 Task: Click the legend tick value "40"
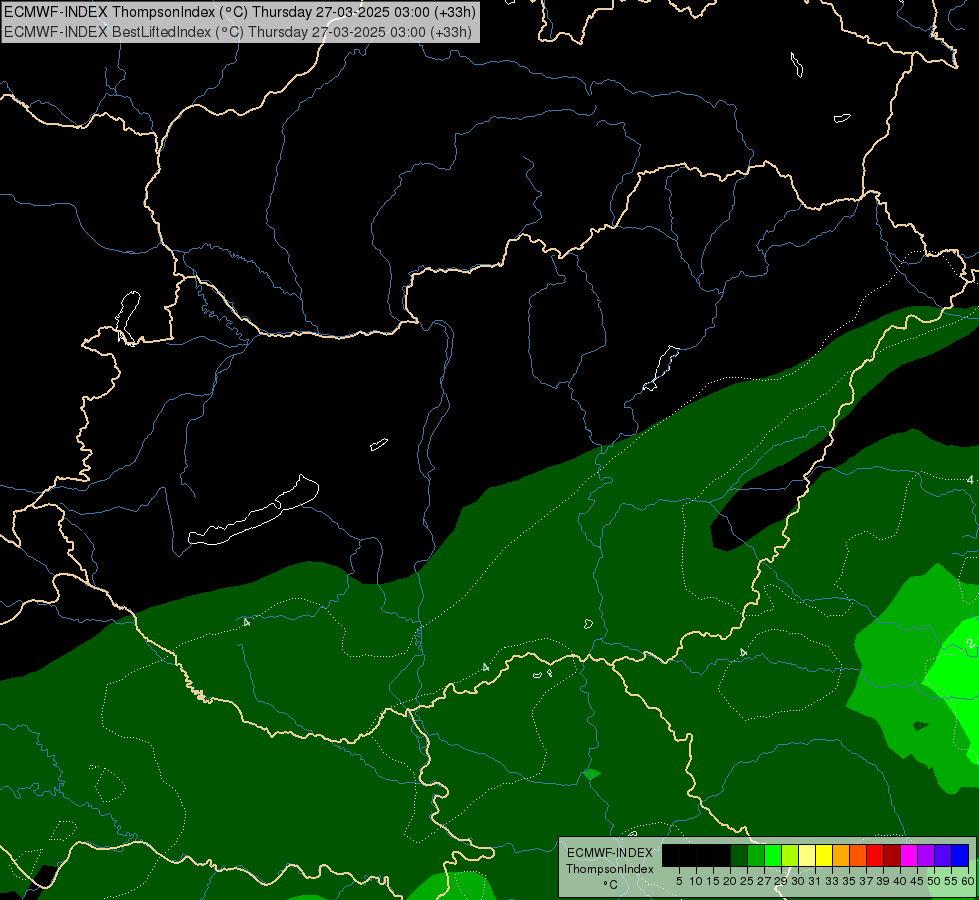coord(900,881)
